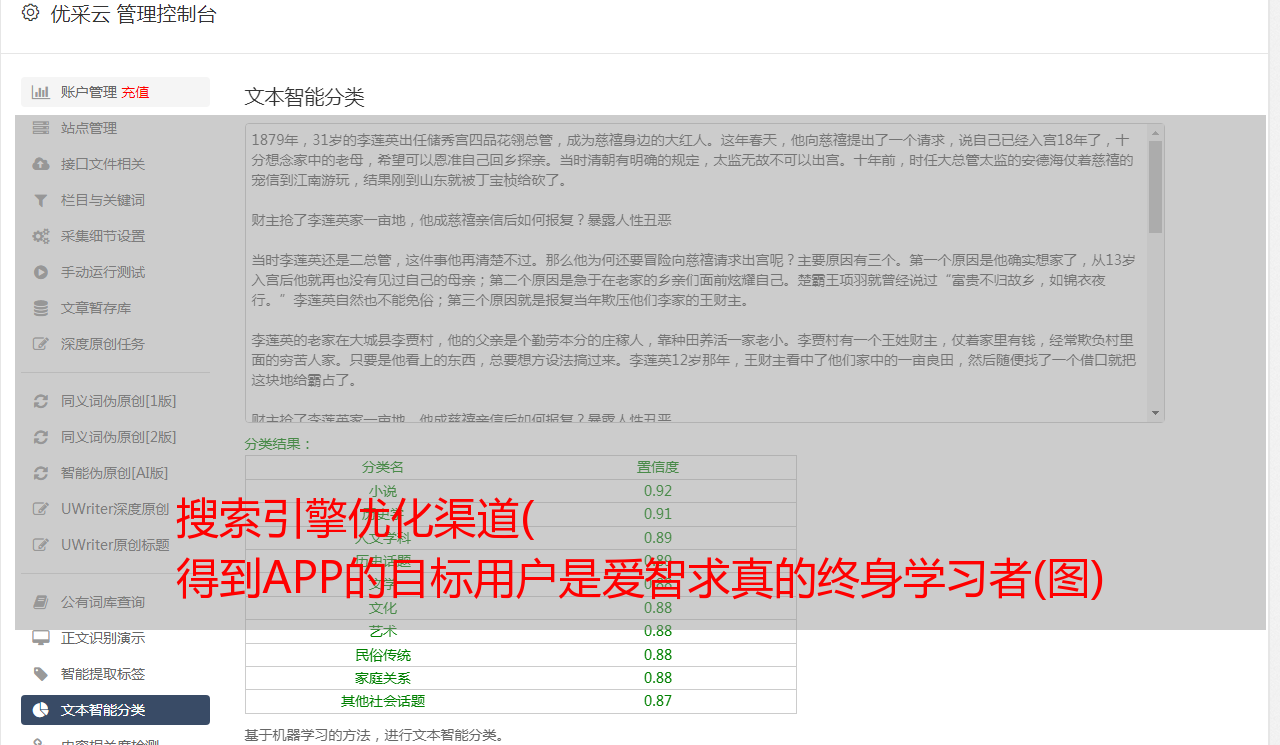Click the gear icon beside 优采云 管理控制台
1280x745 pixels.
[x=30, y=13]
